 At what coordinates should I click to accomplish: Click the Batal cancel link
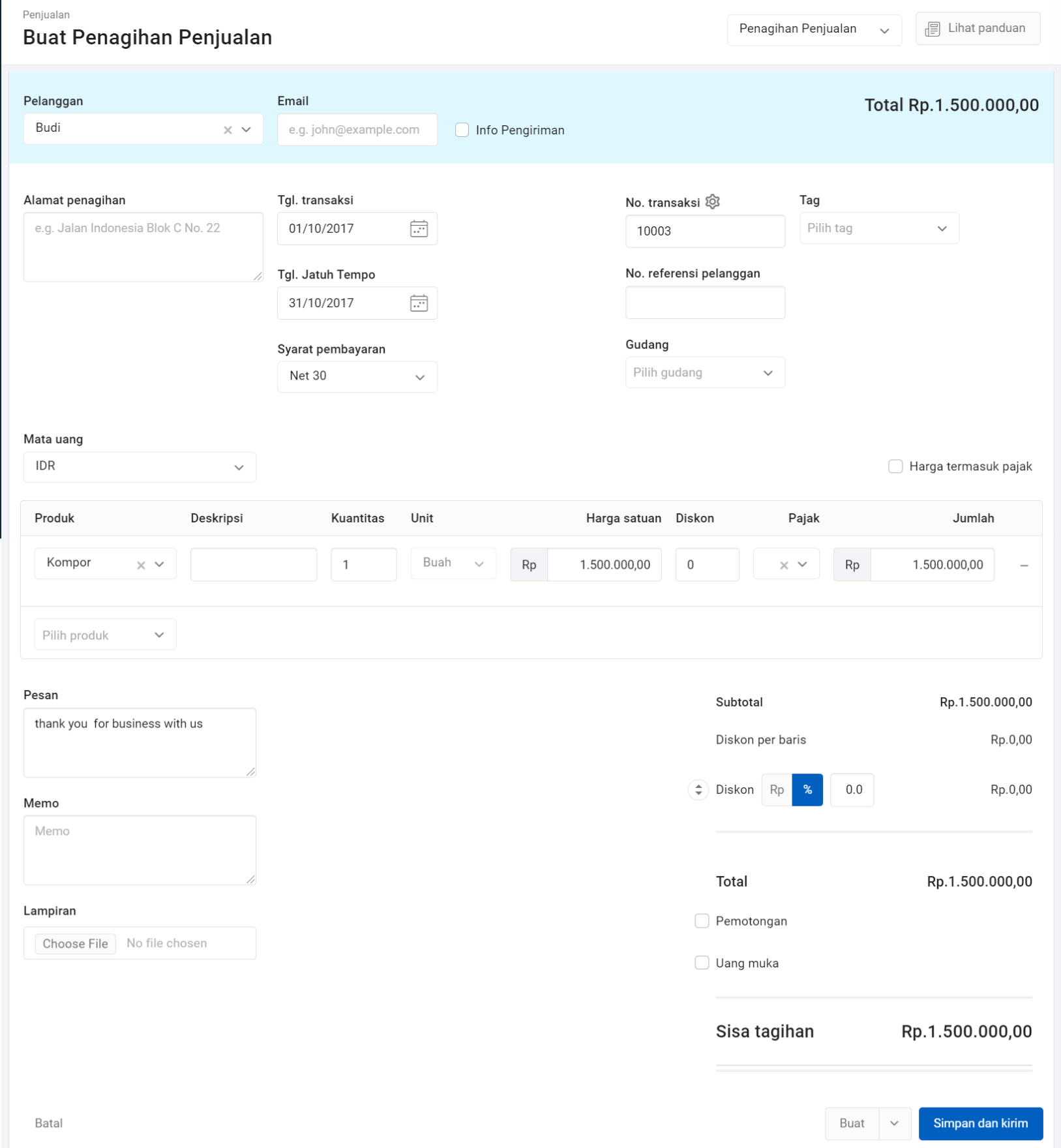tap(49, 1123)
